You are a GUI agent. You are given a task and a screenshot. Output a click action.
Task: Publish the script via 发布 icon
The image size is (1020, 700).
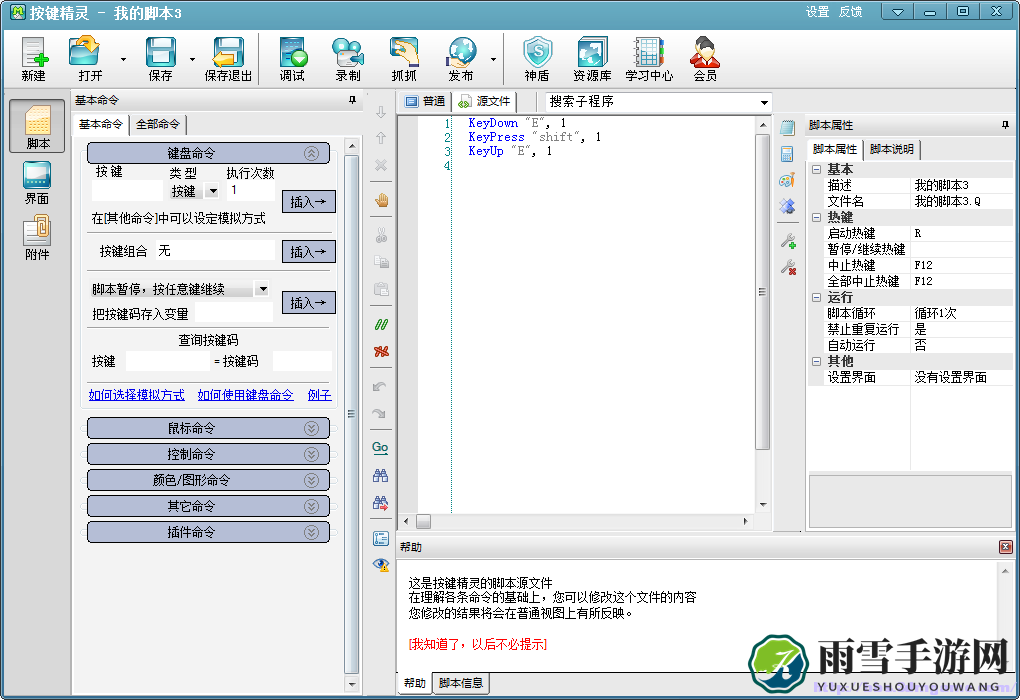[461, 59]
